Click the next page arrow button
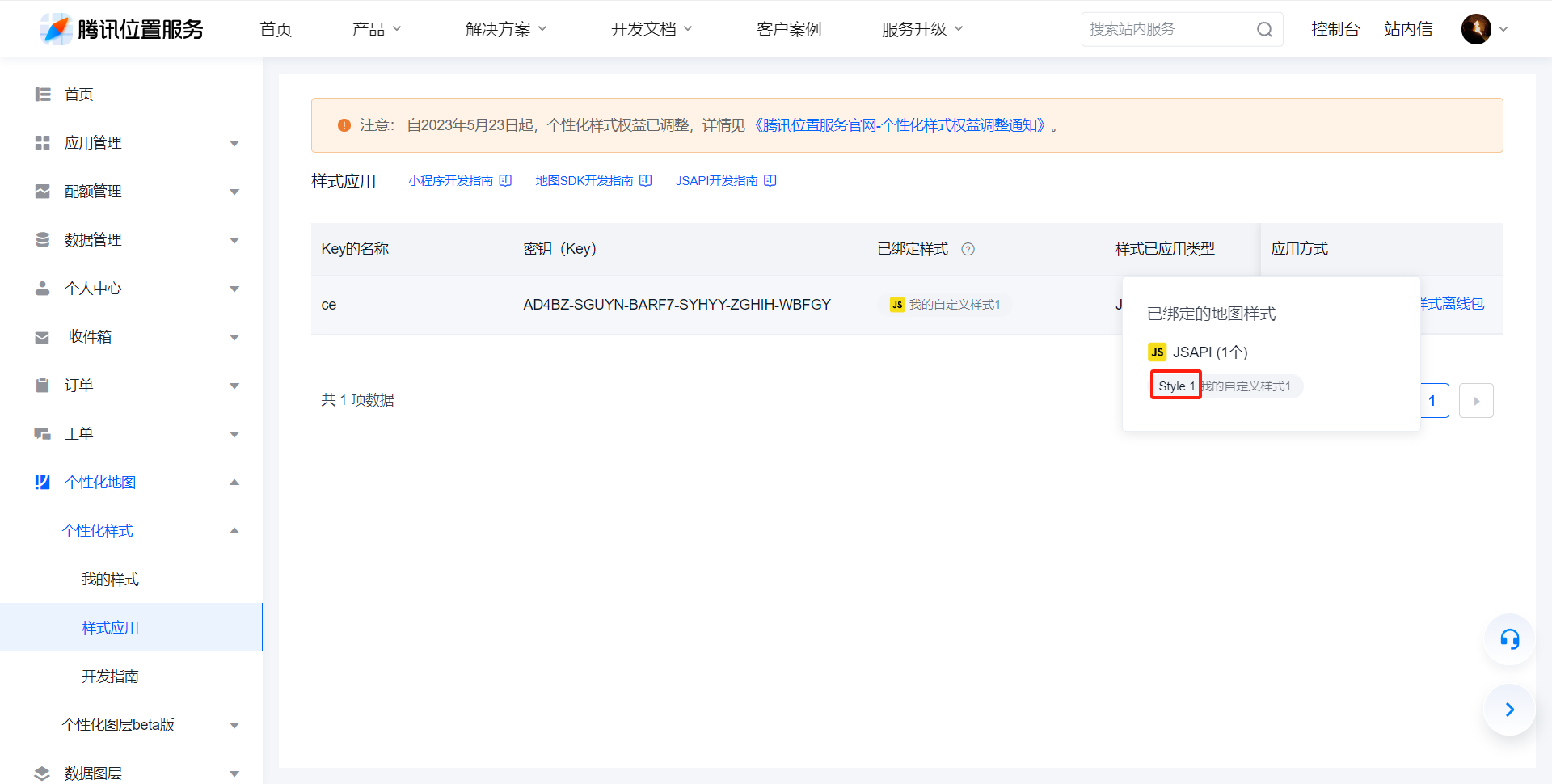This screenshot has width=1552, height=784. pyautogui.click(x=1476, y=401)
